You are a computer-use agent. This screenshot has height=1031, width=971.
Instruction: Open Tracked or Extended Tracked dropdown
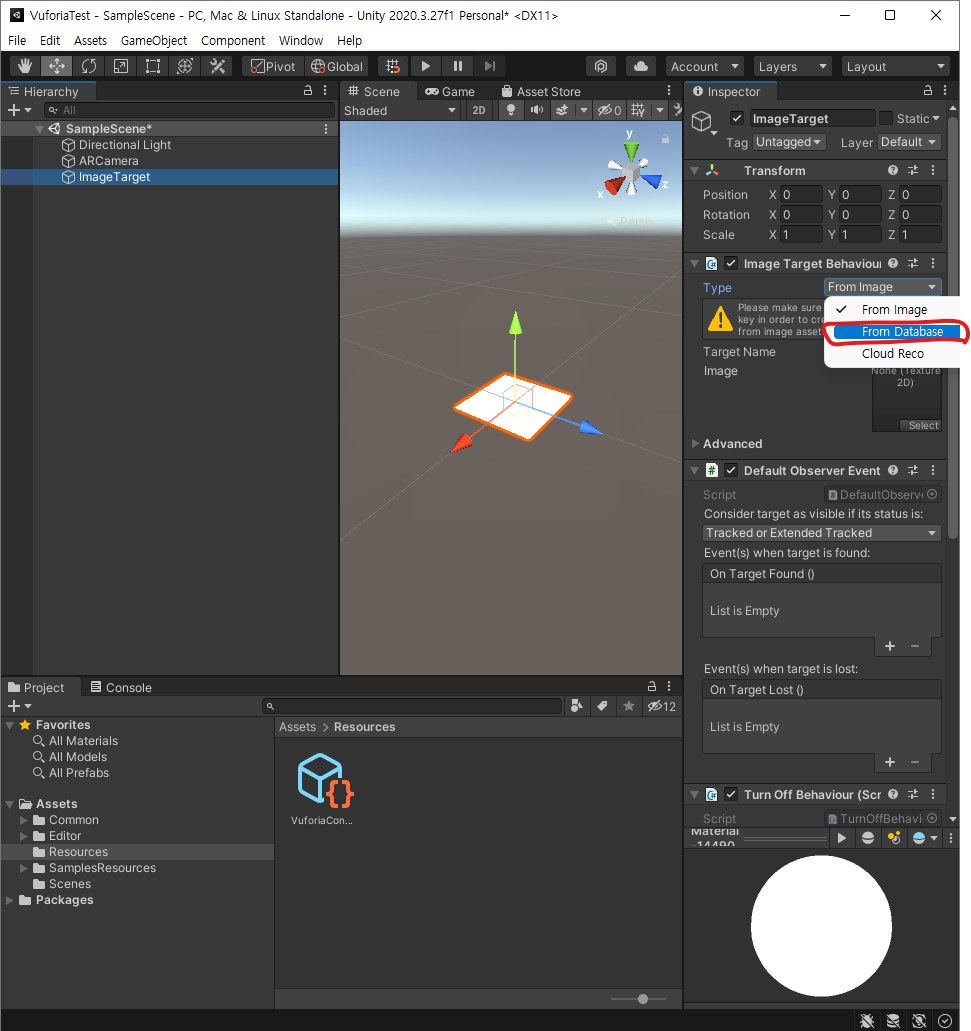pos(821,533)
